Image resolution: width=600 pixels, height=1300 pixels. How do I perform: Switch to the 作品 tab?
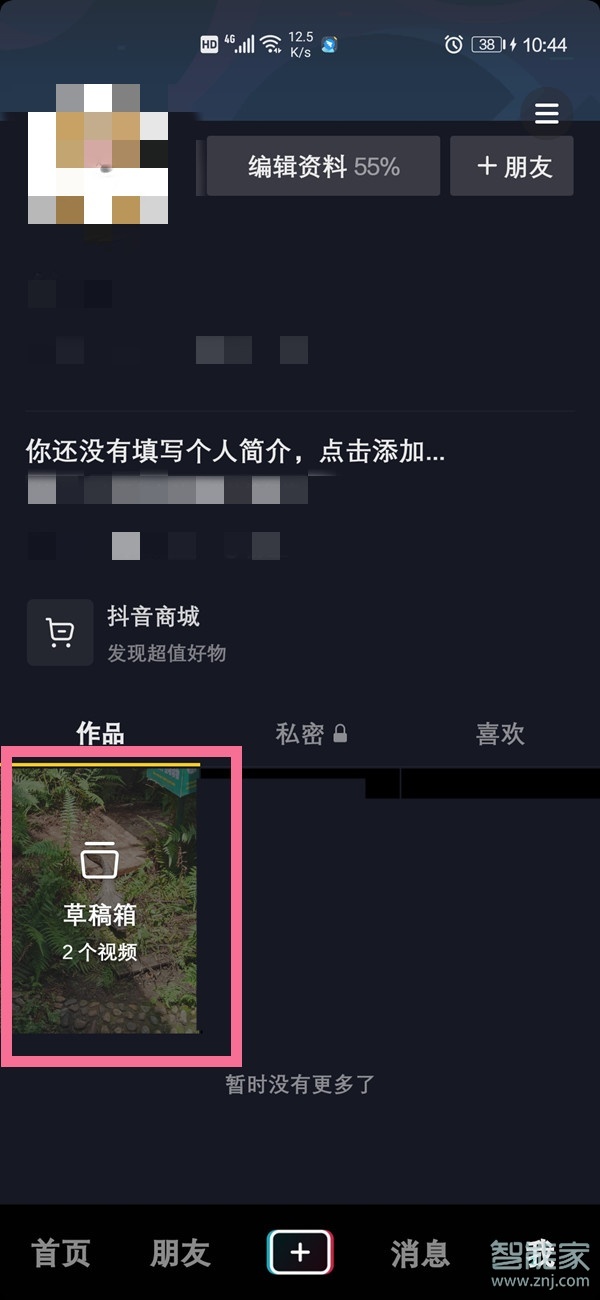click(x=100, y=734)
